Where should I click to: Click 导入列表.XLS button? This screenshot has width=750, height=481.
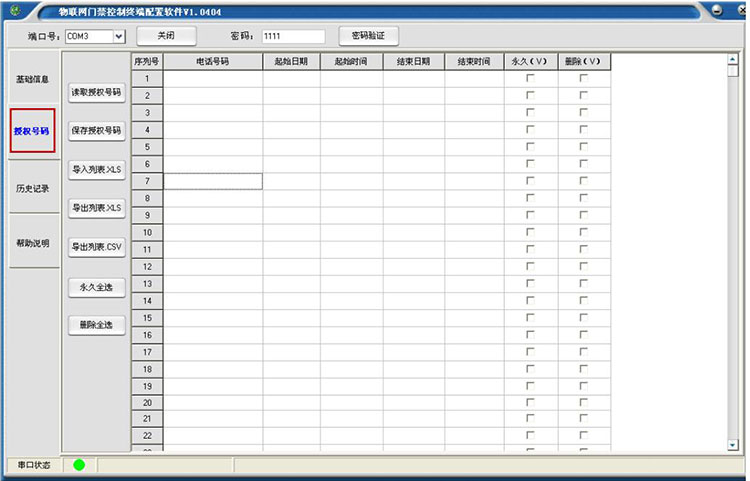pos(96,170)
